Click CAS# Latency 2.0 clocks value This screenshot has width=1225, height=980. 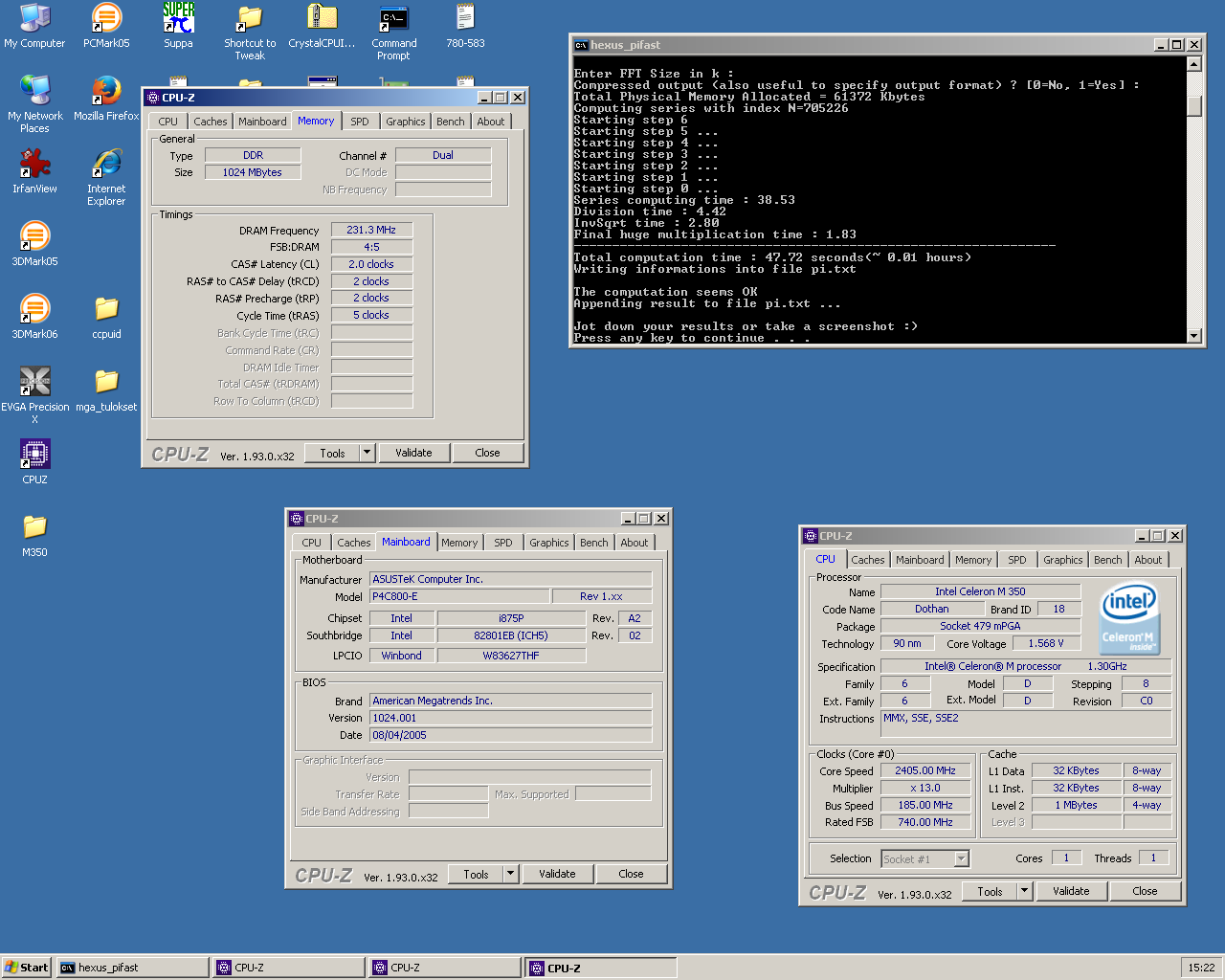tap(371, 264)
